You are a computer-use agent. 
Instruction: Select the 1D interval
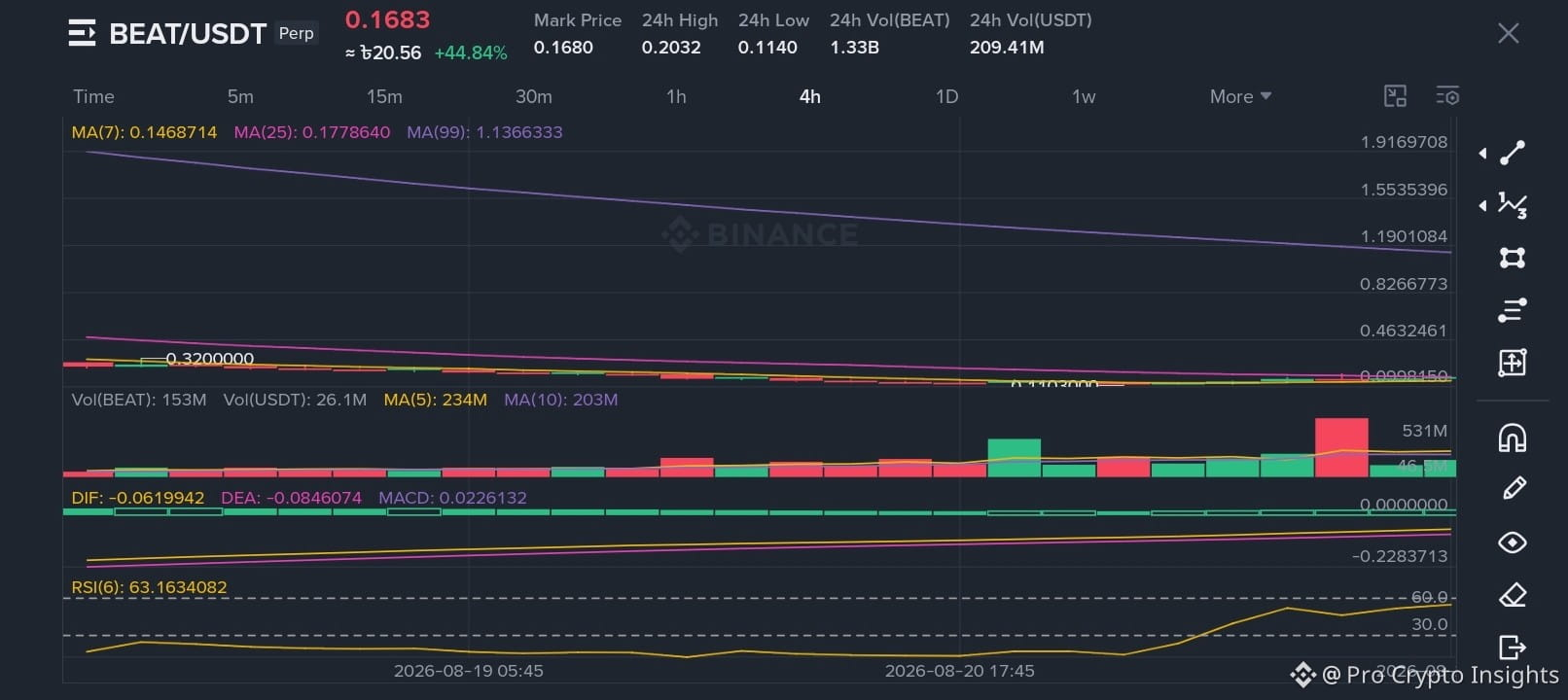pyautogui.click(x=946, y=96)
